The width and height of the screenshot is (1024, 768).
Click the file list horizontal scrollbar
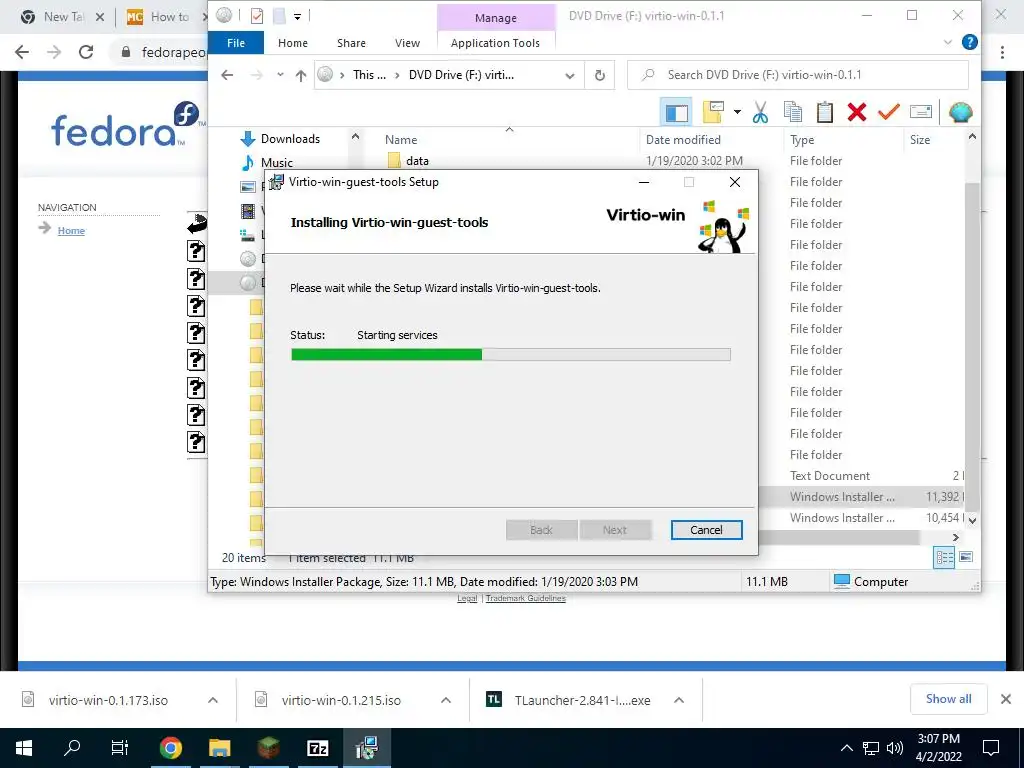(x=839, y=537)
